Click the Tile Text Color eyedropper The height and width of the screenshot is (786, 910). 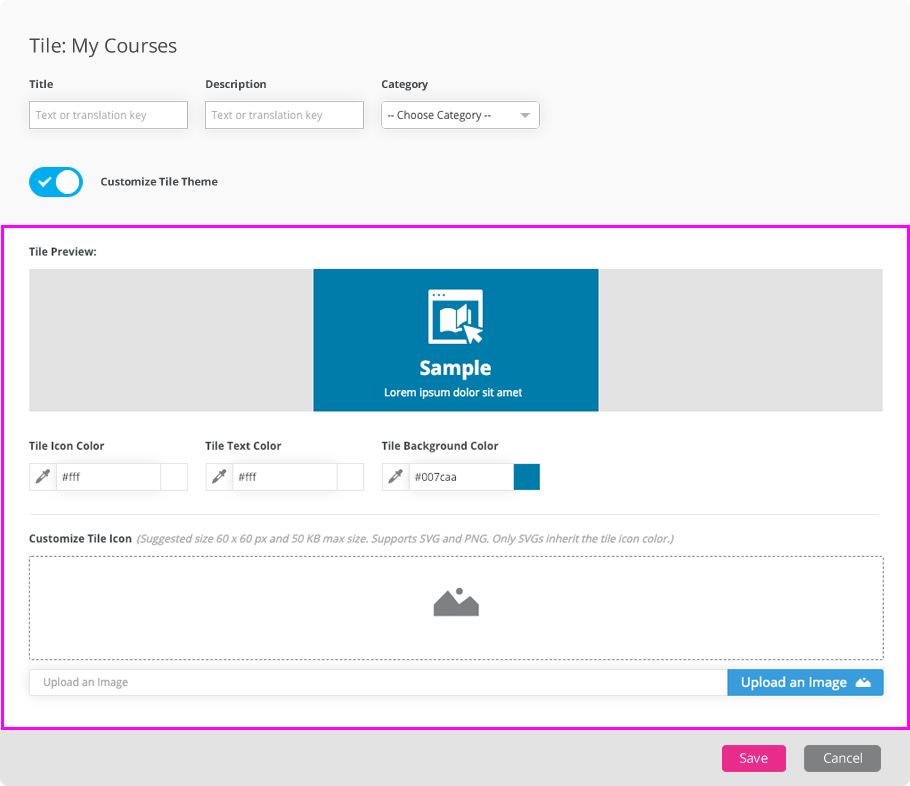coord(219,477)
